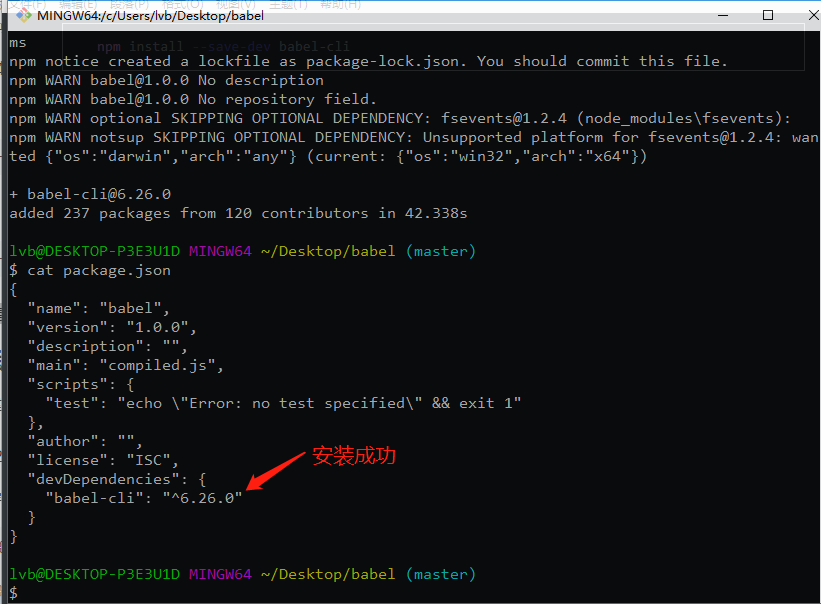Click the '$ cat package.json' command line

(90, 270)
